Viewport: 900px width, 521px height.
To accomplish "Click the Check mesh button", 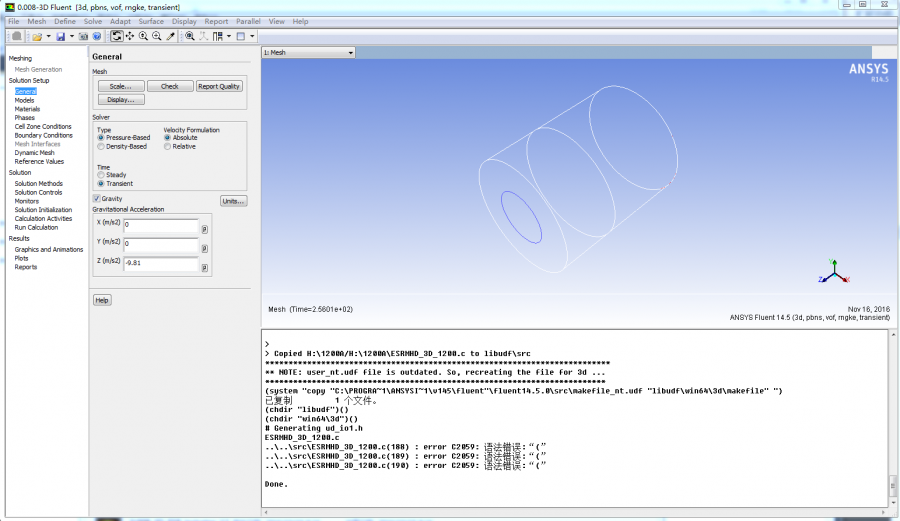I will [170, 86].
